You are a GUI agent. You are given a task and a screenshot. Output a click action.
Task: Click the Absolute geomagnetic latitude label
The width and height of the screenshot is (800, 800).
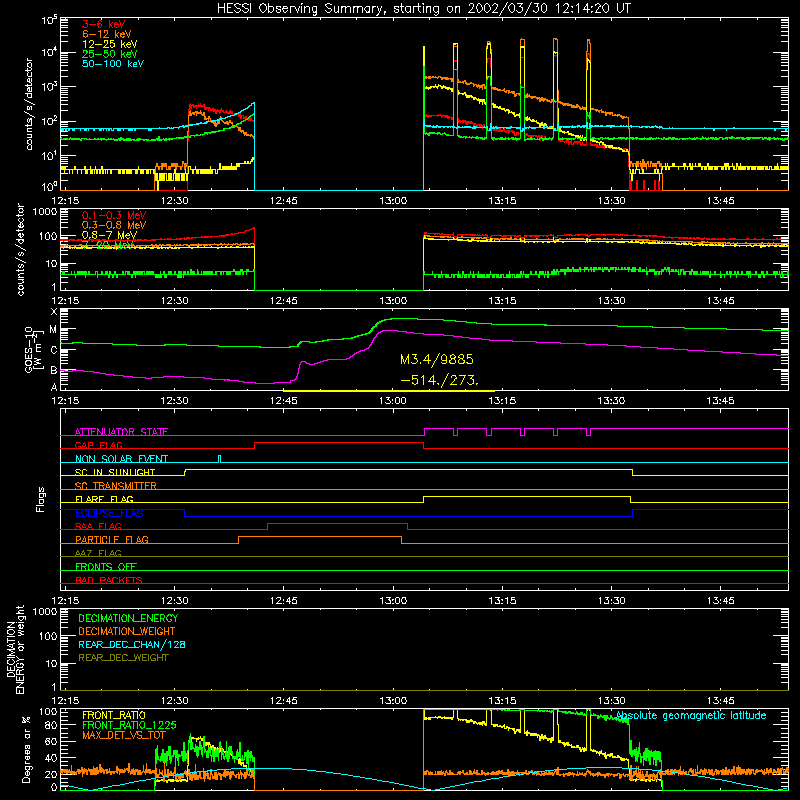click(x=691, y=715)
